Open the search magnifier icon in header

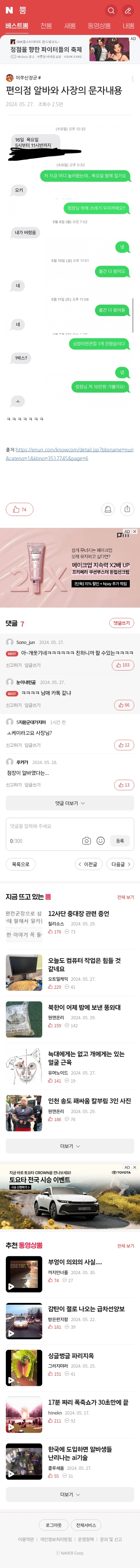point(111,10)
